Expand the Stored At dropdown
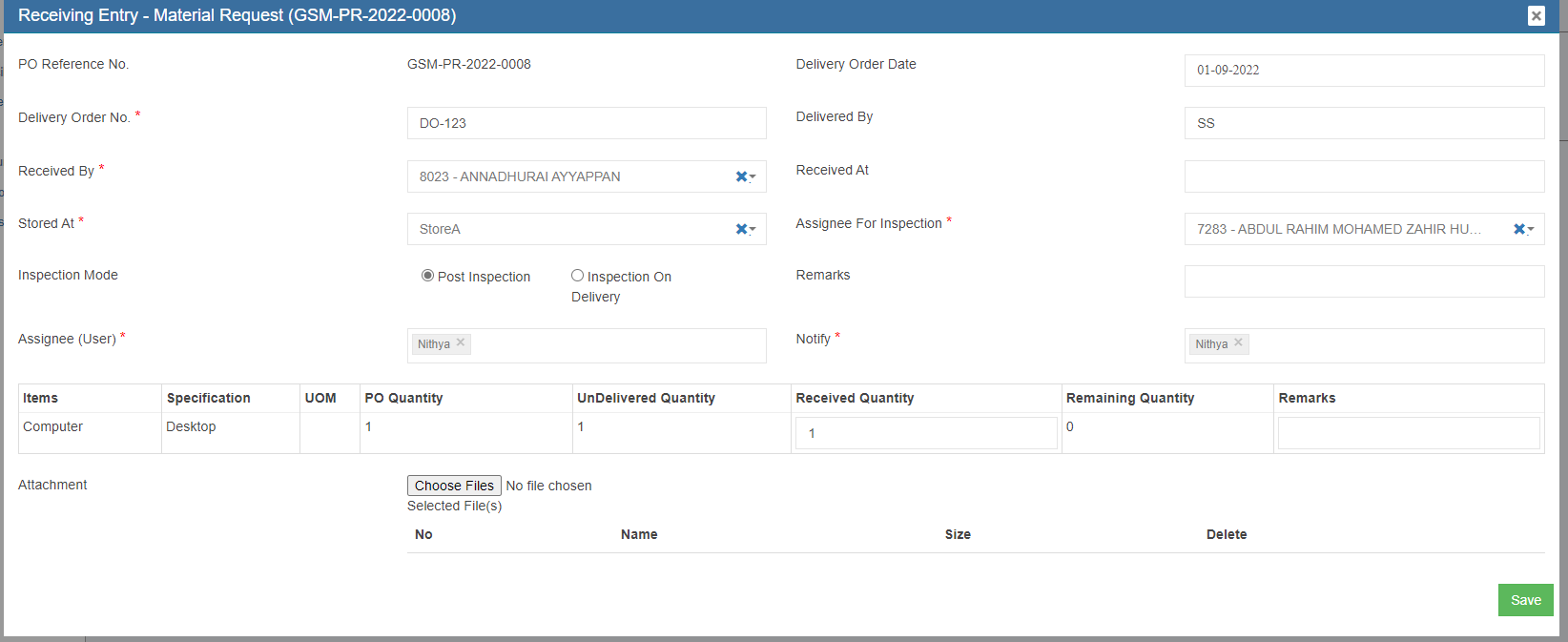 572,229
